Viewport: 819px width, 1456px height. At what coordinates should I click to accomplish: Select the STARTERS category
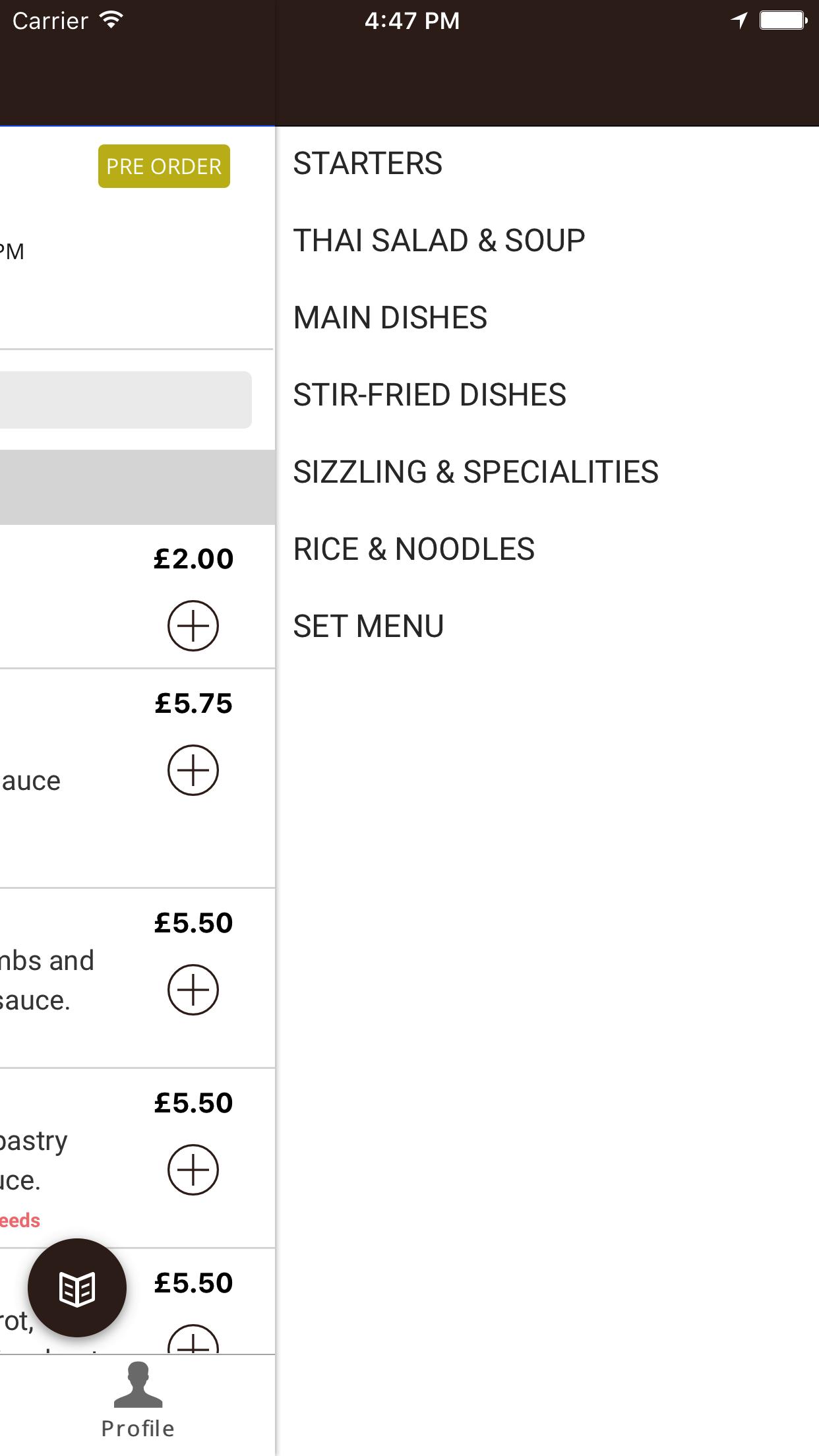pos(368,164)
